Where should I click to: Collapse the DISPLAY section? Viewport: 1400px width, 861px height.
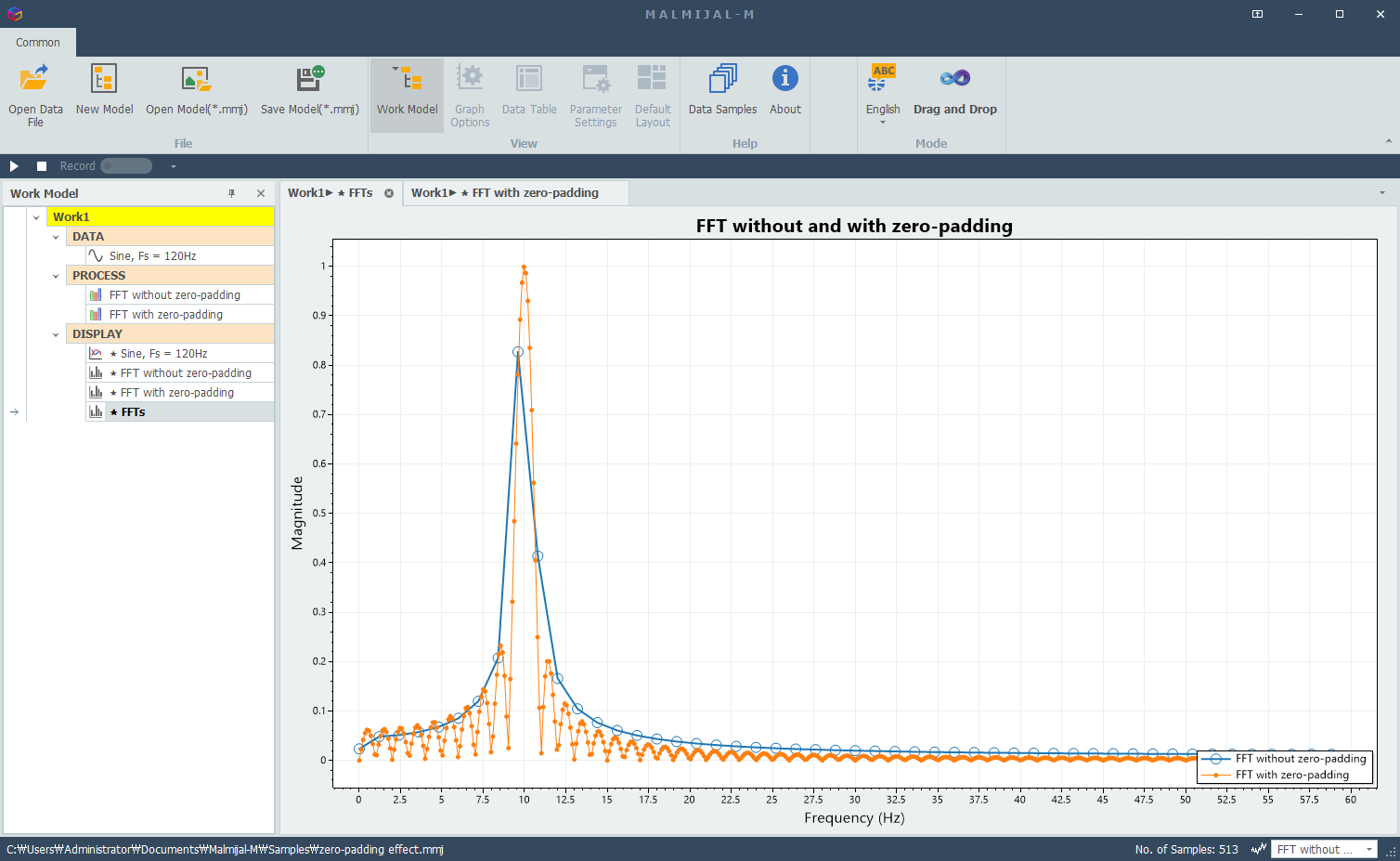coord(56,334)
